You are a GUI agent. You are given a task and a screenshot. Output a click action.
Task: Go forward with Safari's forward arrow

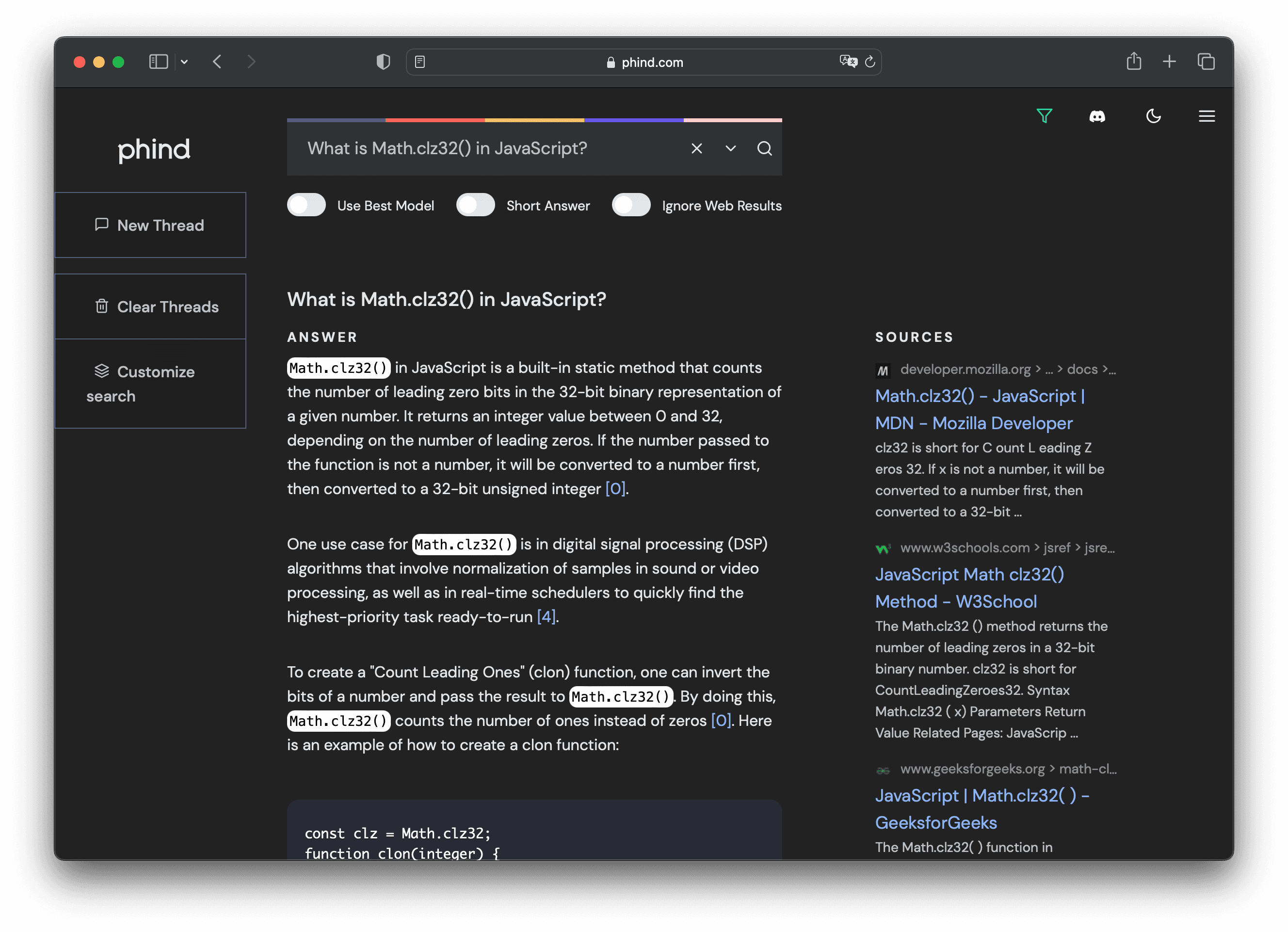tap(252, 61)
